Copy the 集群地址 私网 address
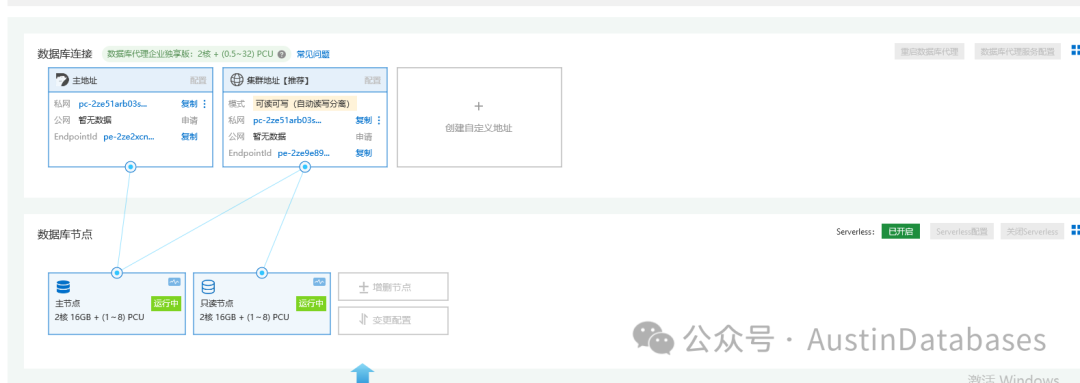The width and height of the screenshot is (1080, 383). 364,120
